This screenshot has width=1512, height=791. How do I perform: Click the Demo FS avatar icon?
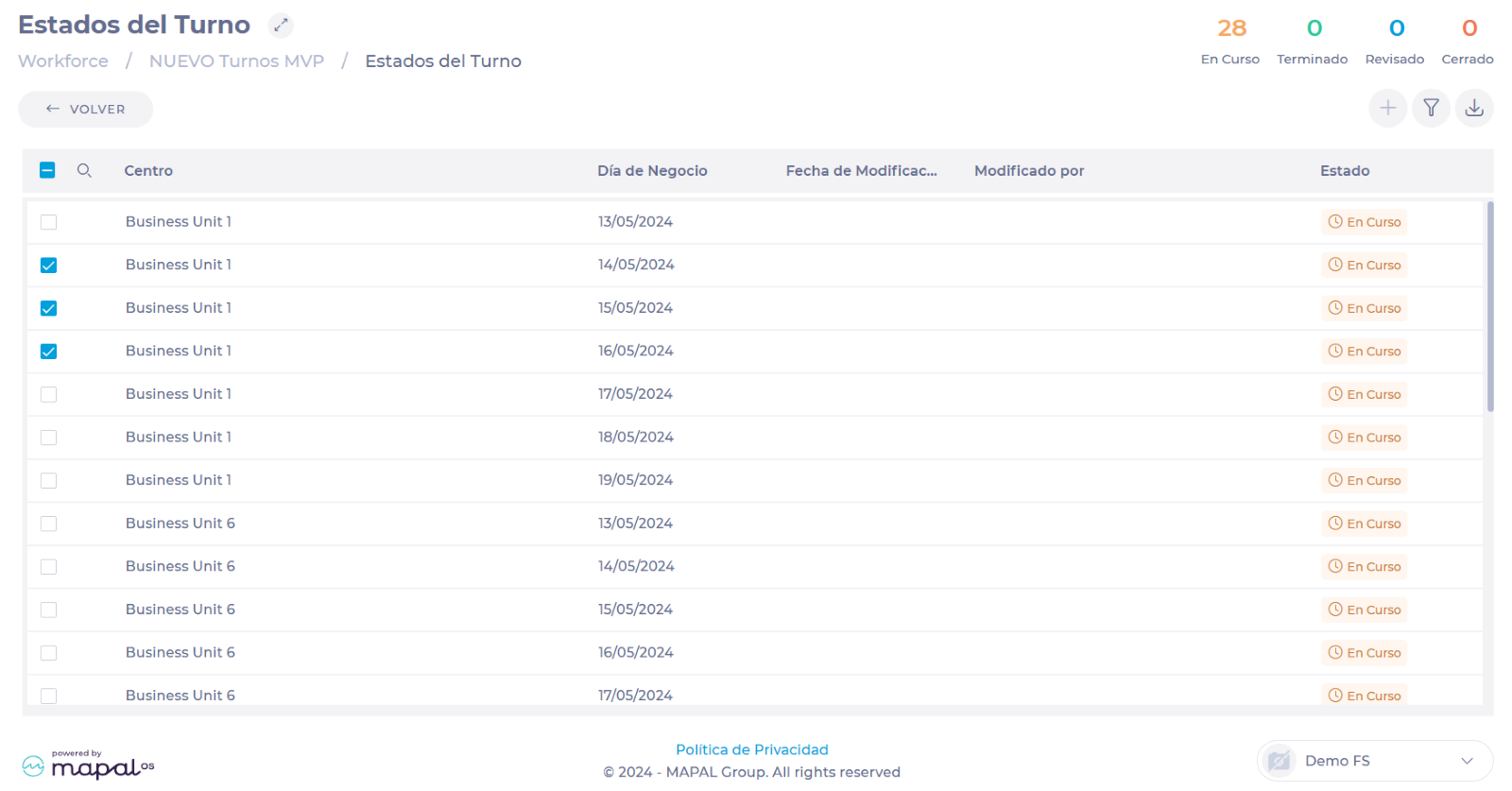pyautogui.click(x=1279, y=761)
